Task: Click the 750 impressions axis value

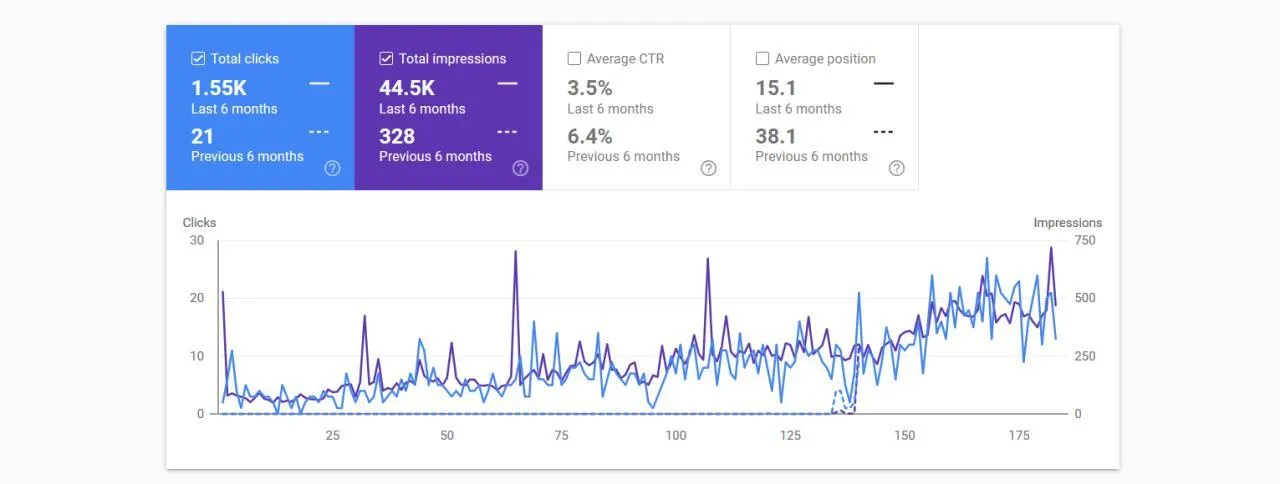Action: point(1085,240)
